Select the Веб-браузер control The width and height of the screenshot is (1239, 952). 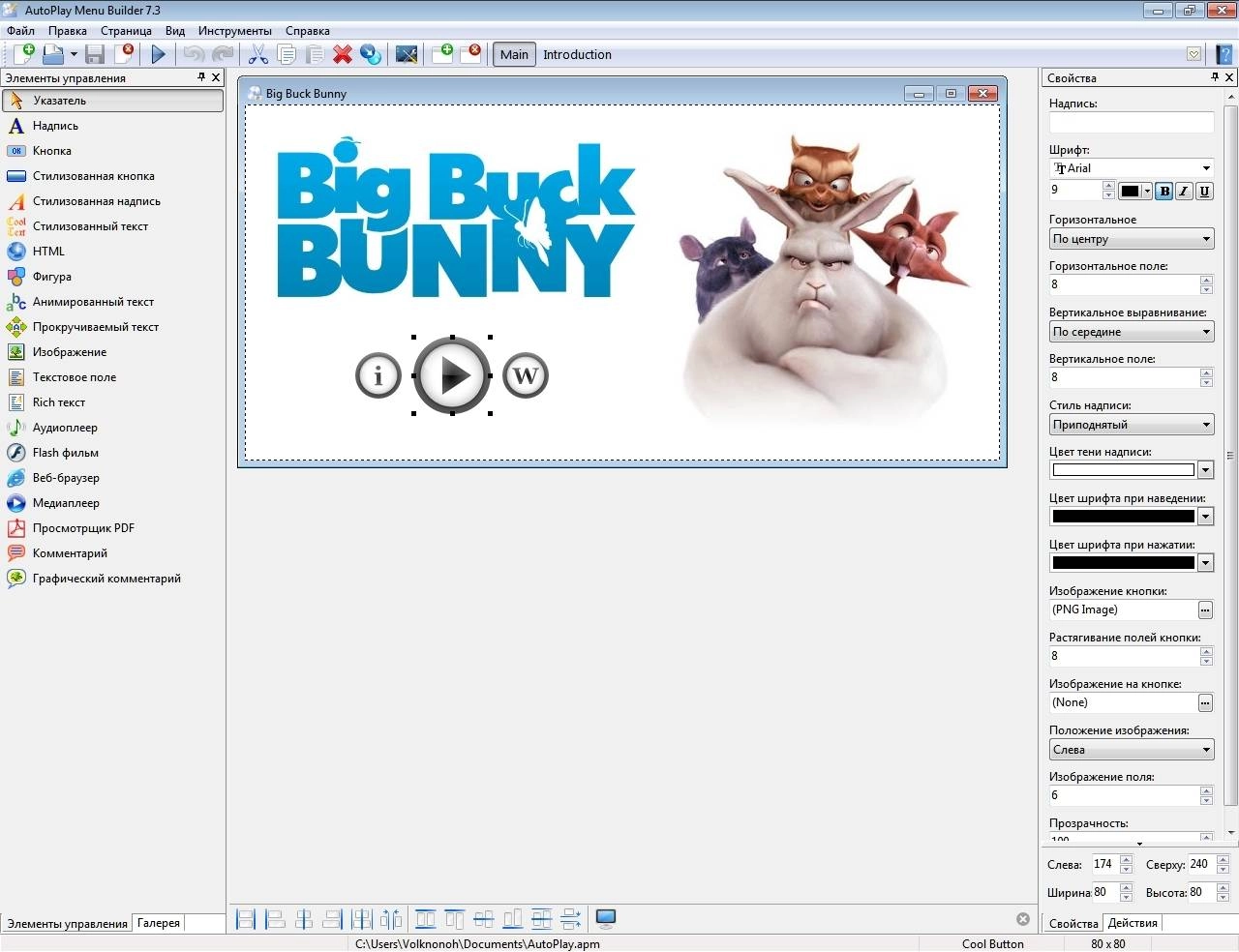[x=112, y=478]
